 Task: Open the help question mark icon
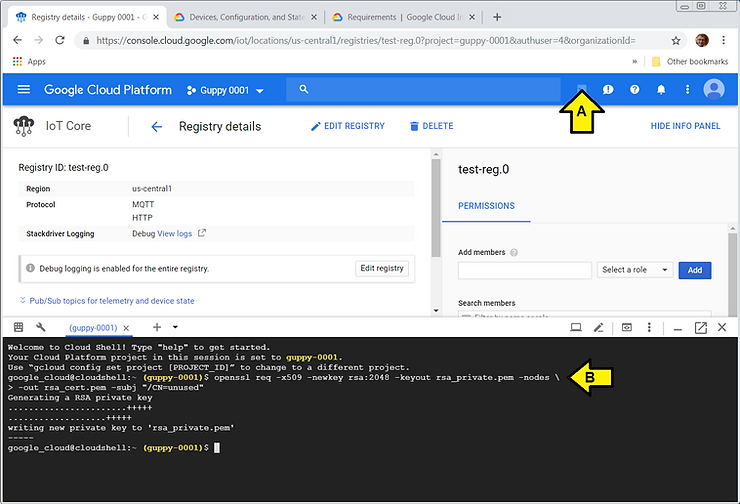coord(634,90)
